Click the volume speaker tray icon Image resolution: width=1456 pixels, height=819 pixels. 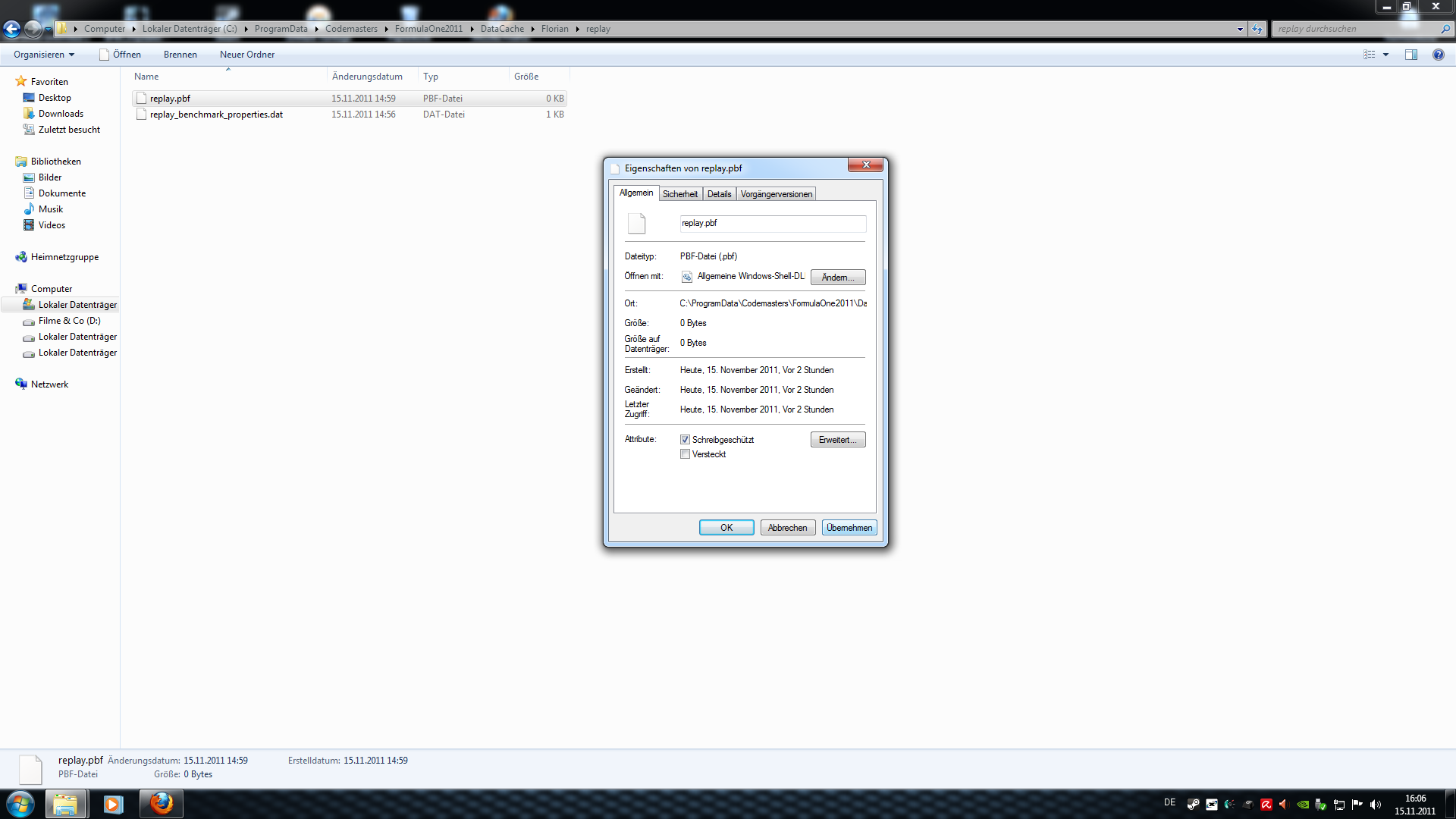[1376, 805]
